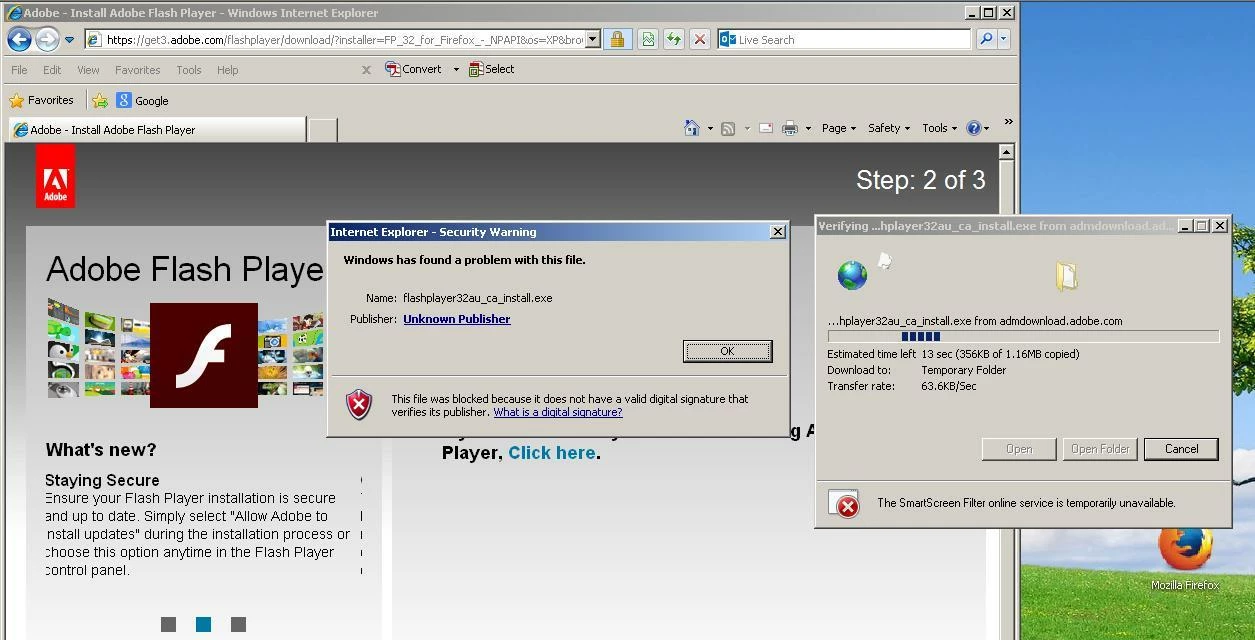Expand the Home button dropdown arrow
Screen dimensions: 1255x640
pyautogui.click(x=710, y=128)
